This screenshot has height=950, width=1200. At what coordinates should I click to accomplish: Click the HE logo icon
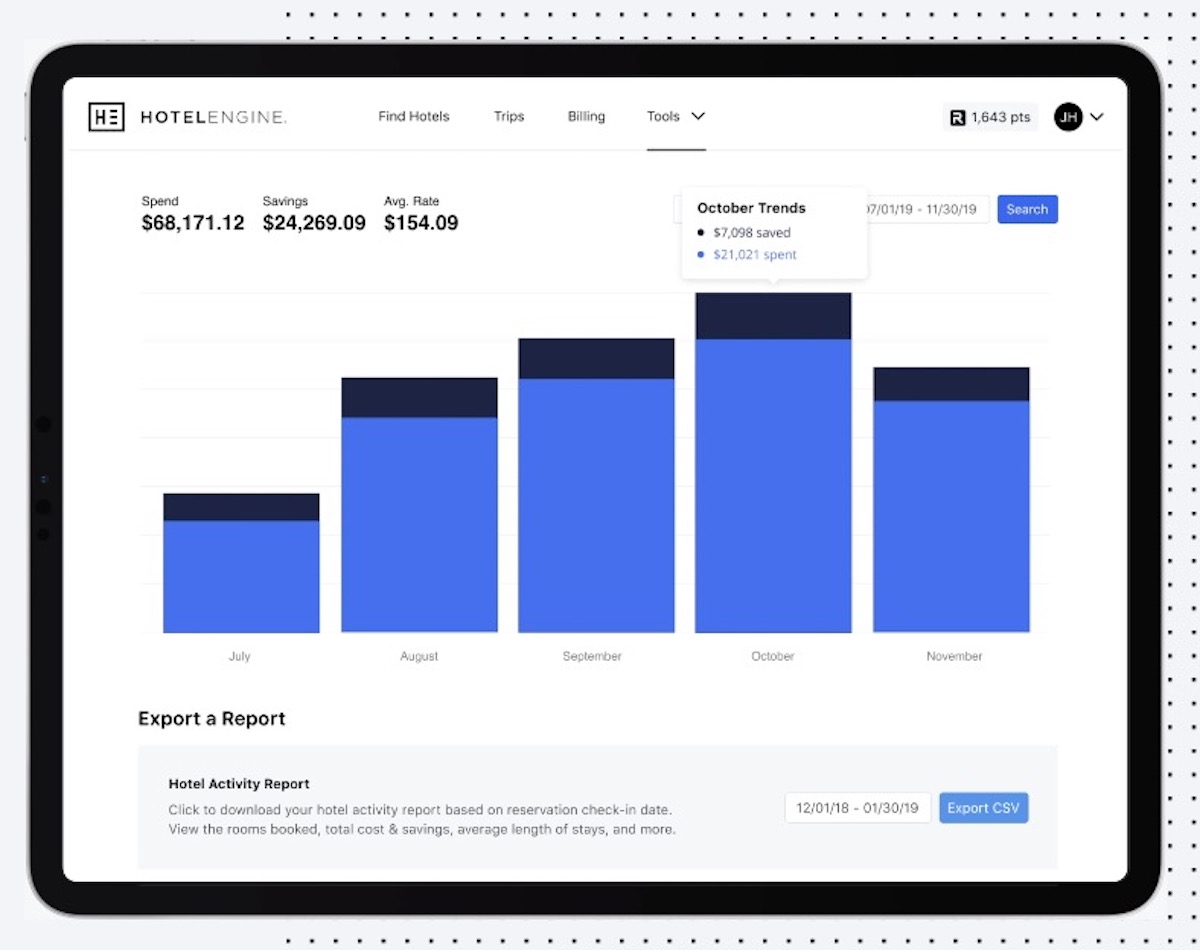(106, 117)
